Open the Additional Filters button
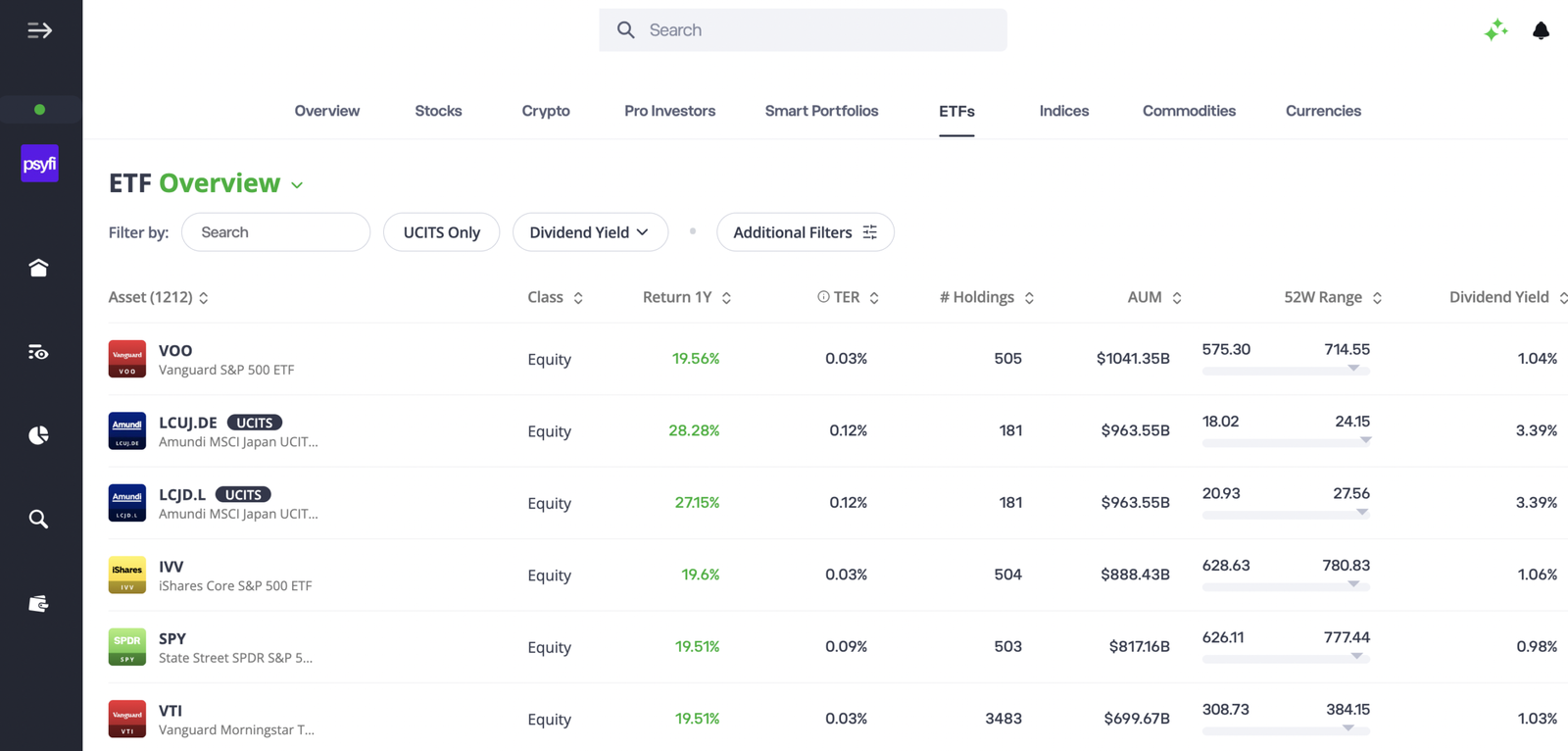Image resolution: width=1568 pixels, height=751 pixels. tap(806, 232)
